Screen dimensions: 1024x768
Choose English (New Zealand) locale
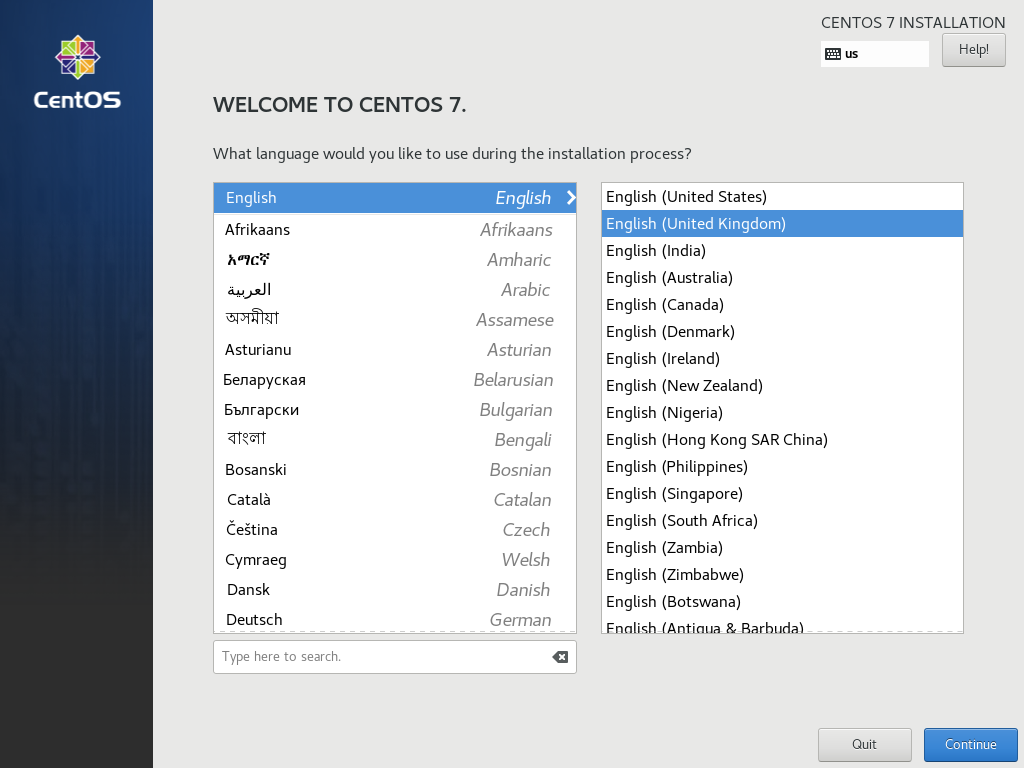tap(782, 385)
